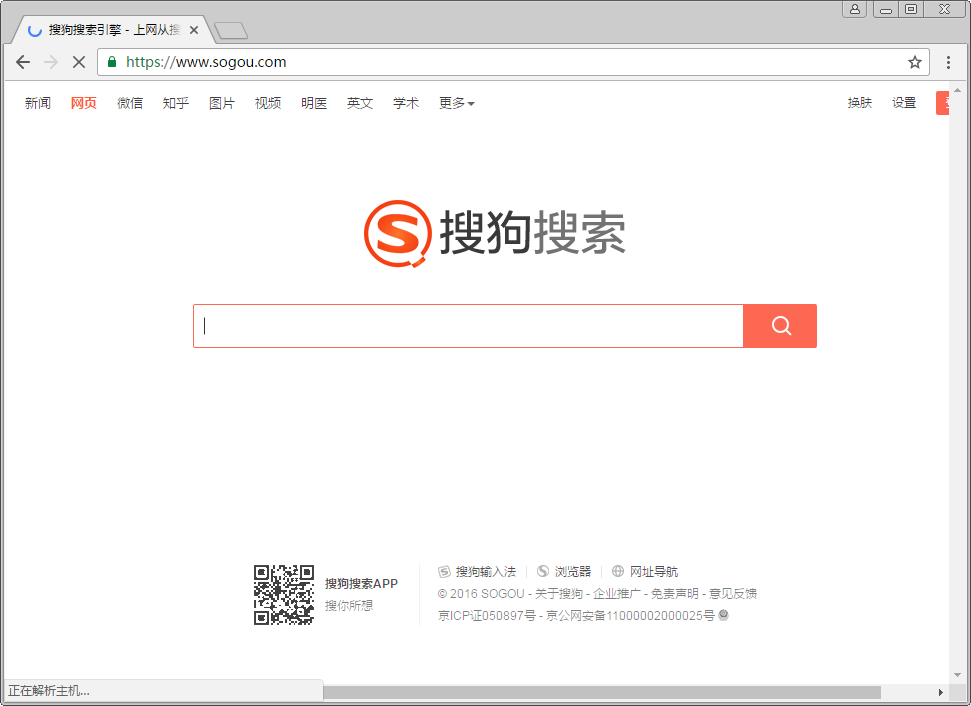The width and height of the screenshot is (971, 706).
Task: Click the Sogou app QR code
Action: pos(284,595)
